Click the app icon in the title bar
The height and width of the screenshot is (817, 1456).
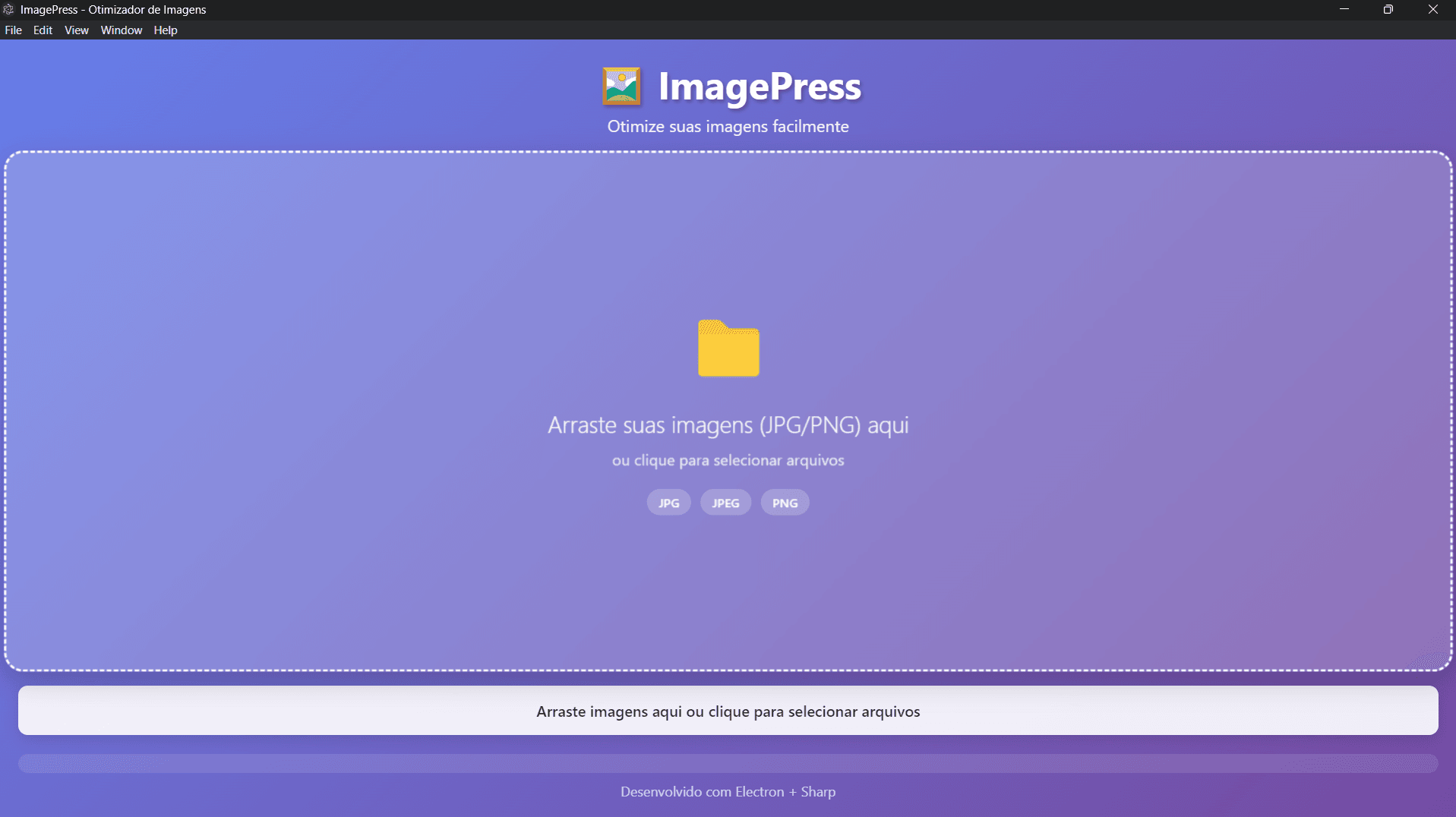8,9
